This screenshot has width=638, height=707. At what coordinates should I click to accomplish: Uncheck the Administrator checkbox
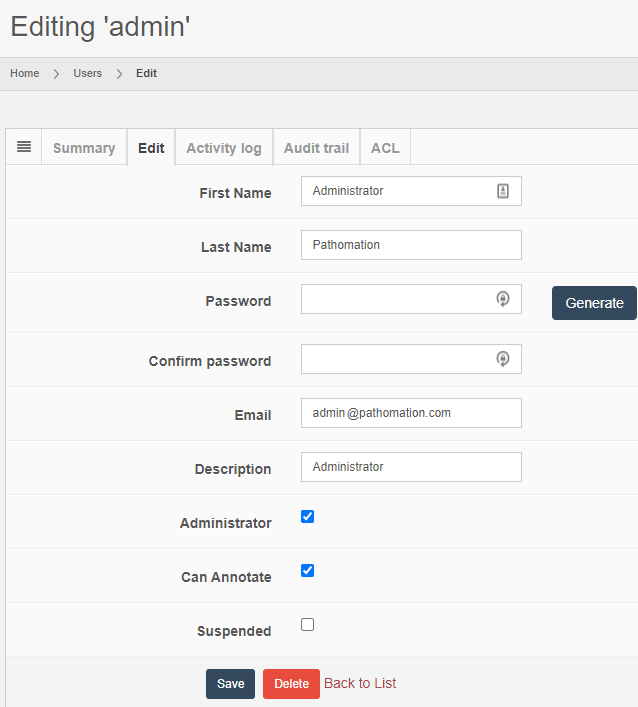[x=308, y=517]
